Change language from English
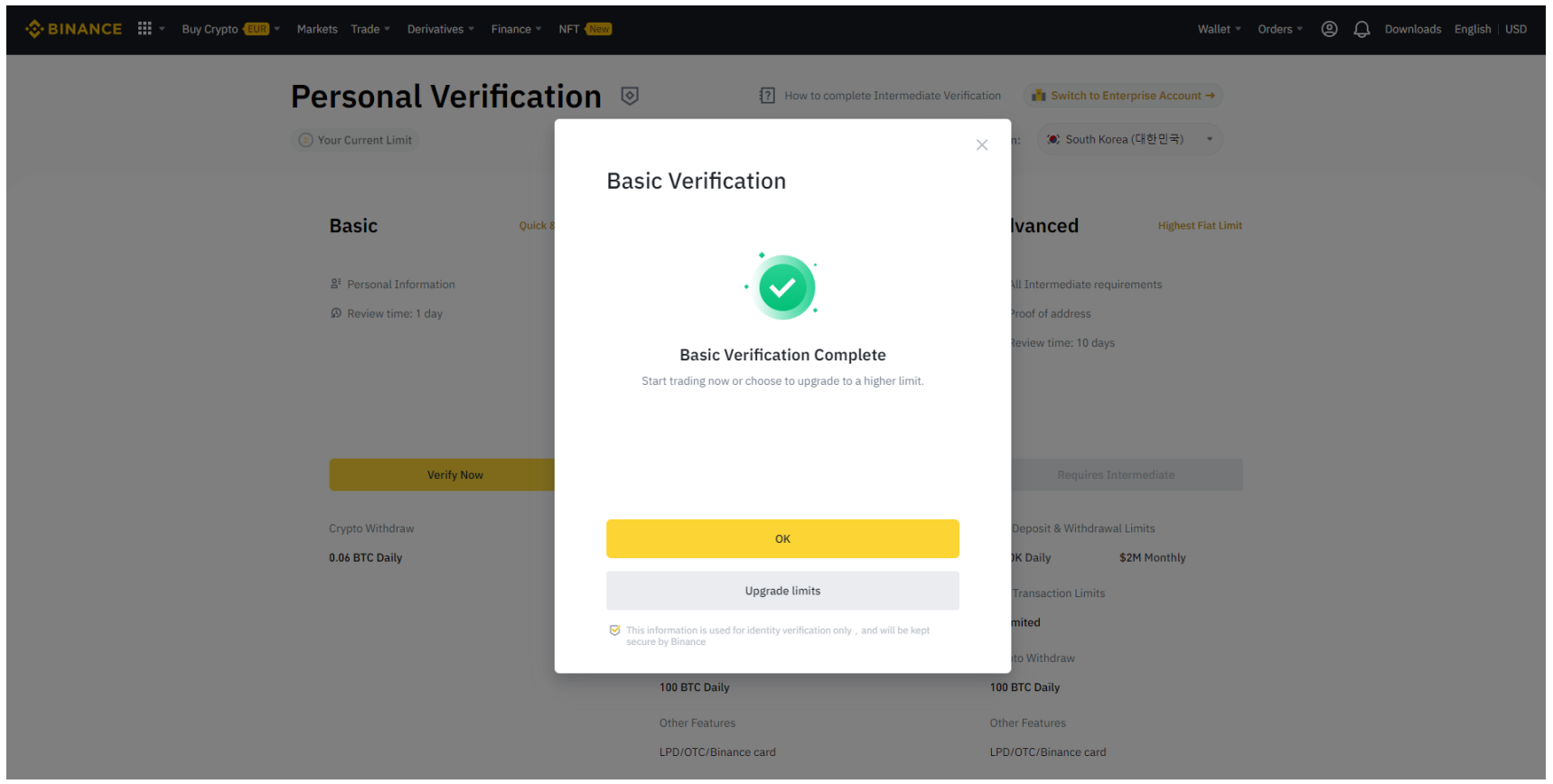The width and height of the screenshot is (1553, 784). (x=1473, y=29)
